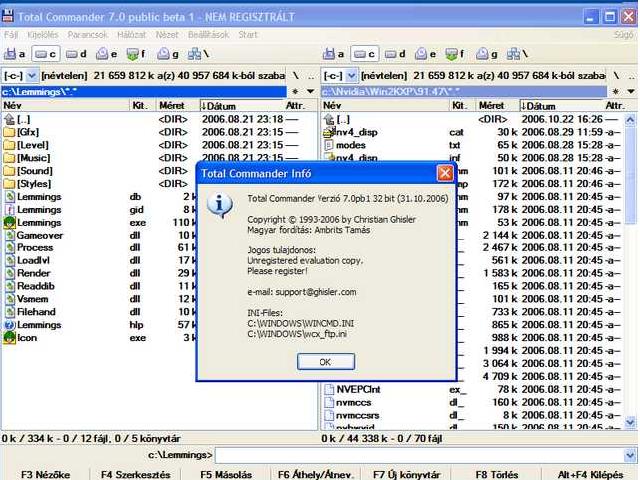The height and width of the screenshot is (480, 640).
Task: Open drive g in left panel
Action: (x=168, y=54)
